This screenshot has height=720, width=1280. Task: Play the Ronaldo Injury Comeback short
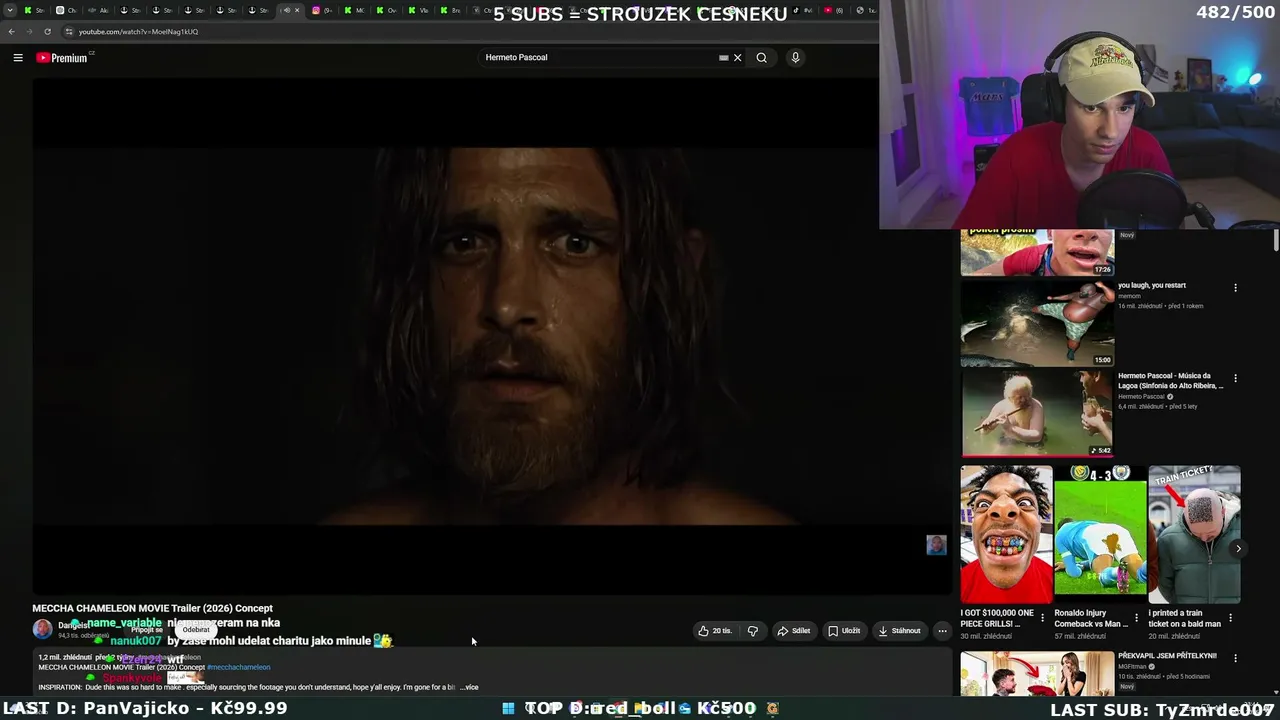1100,535
